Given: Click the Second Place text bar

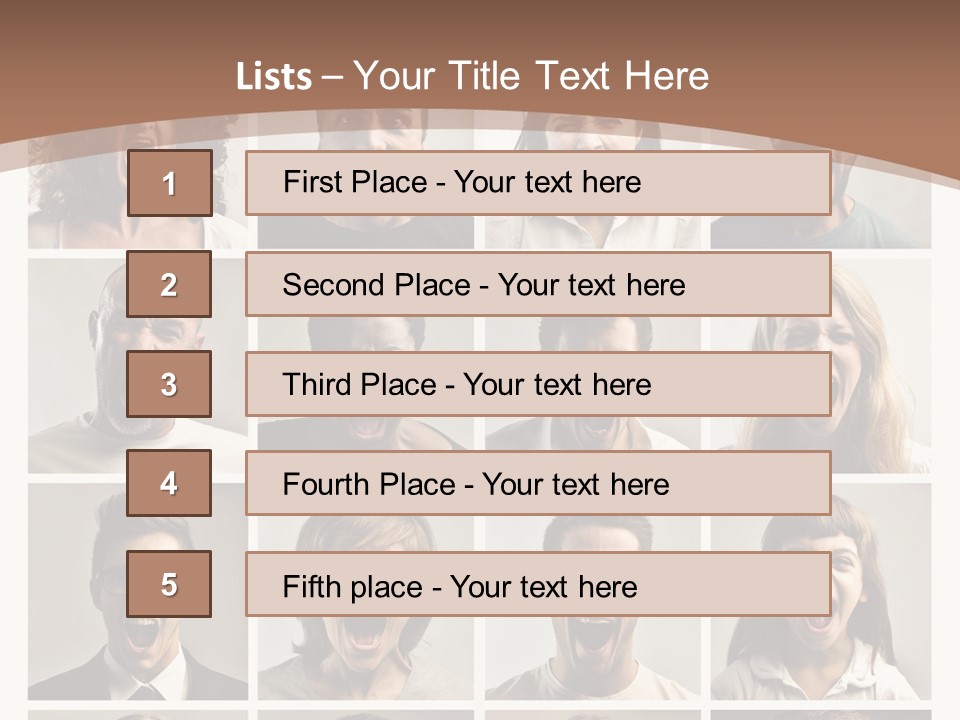Looking at the screenshot, I should [x=538, y=284].
